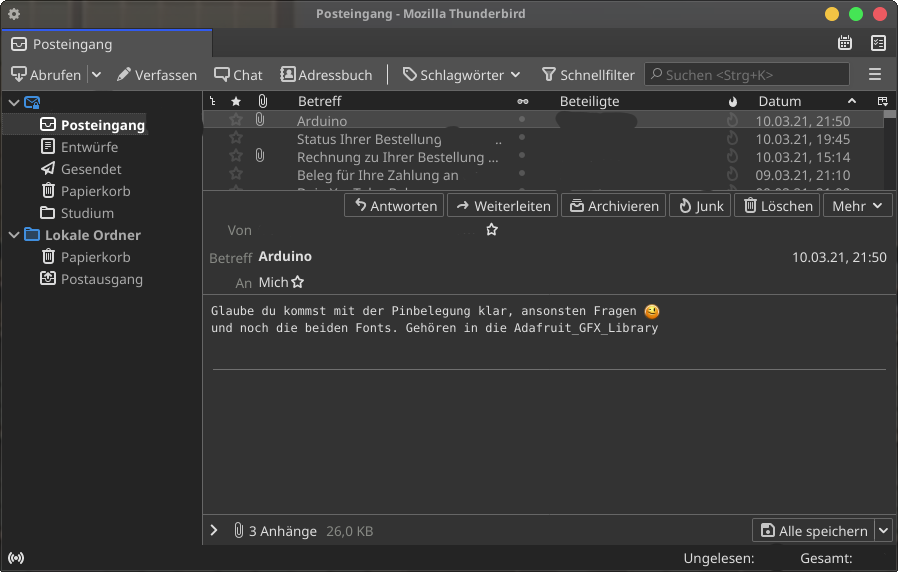
Task: Click Alle speichern button
Action: pos(813,531)
